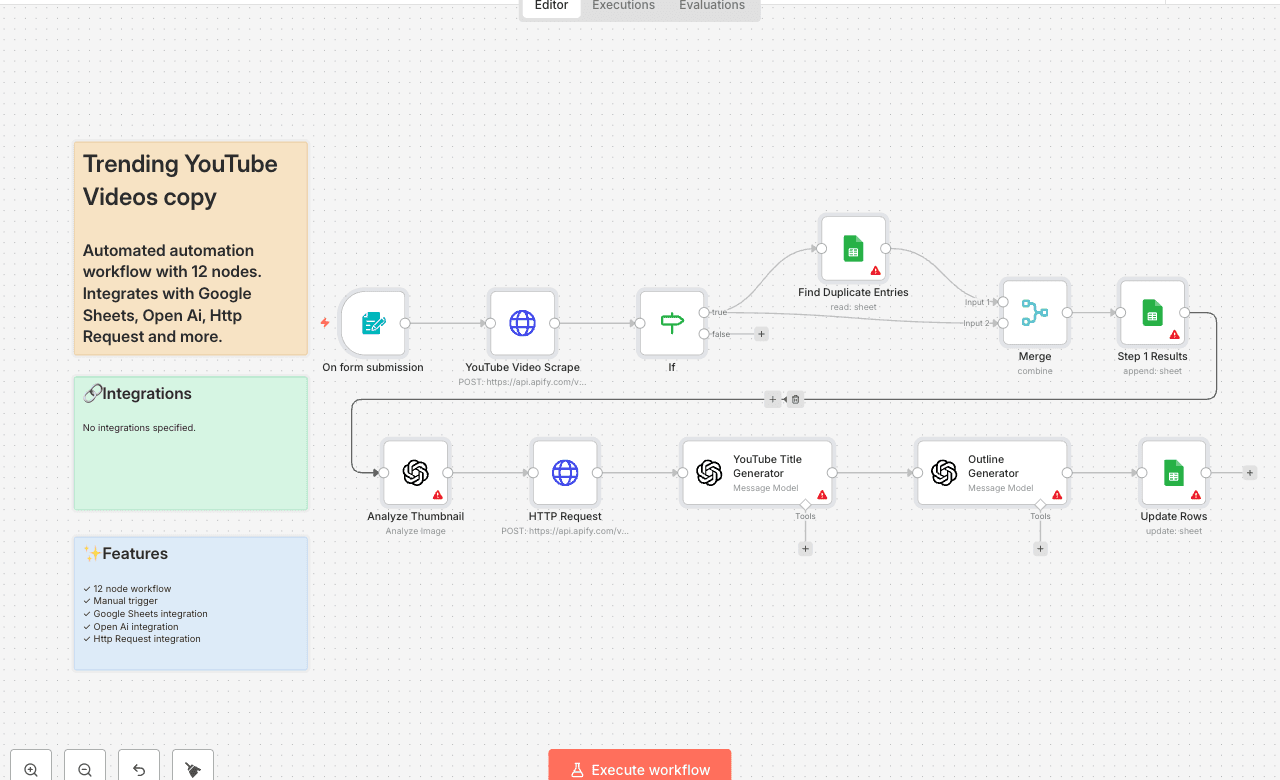
Task: Open the HTTP Request node
Action: (565, 472)
